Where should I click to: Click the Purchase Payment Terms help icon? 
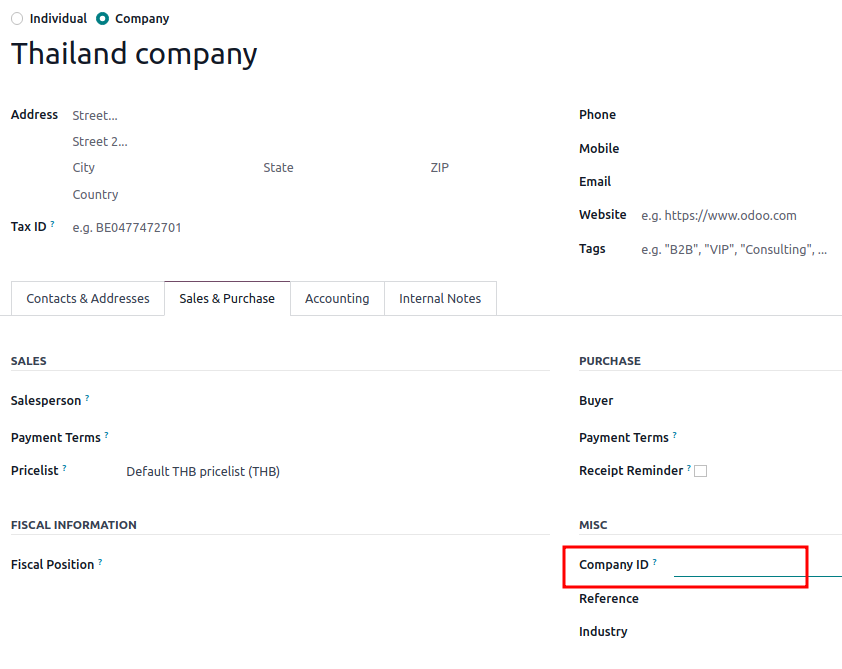pos(675,435)
